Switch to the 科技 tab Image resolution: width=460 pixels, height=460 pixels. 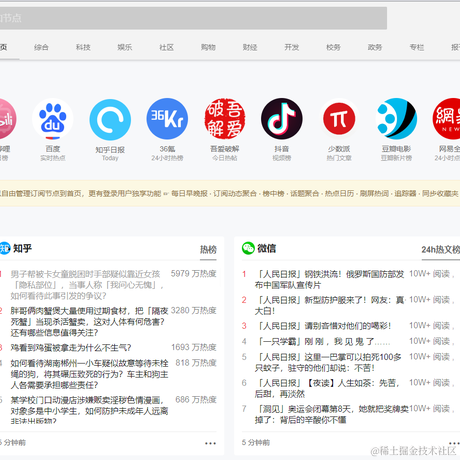click(x=83, y=47)
